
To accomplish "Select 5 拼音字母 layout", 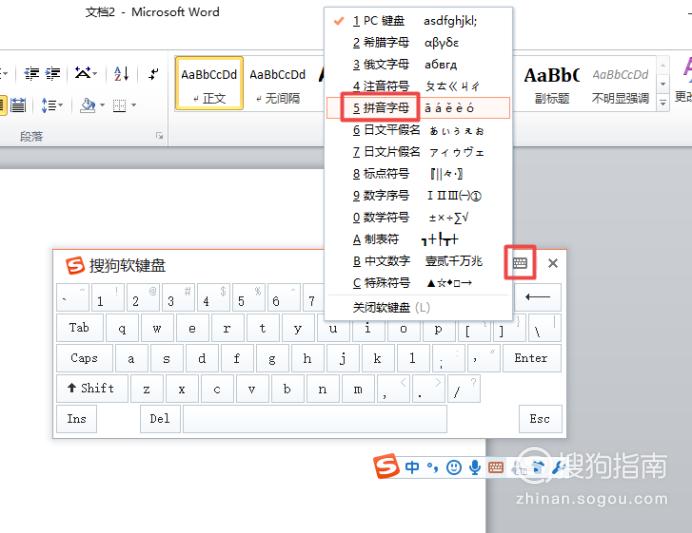I will (x=418, y=108).
